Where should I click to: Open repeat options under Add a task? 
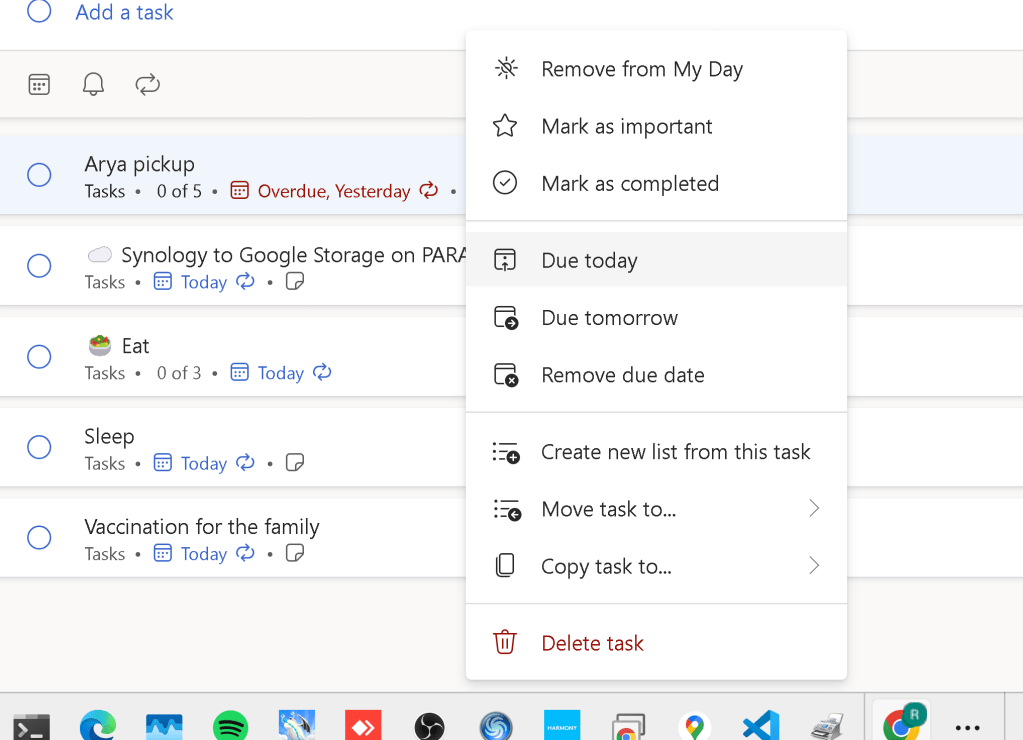[147, 84]
